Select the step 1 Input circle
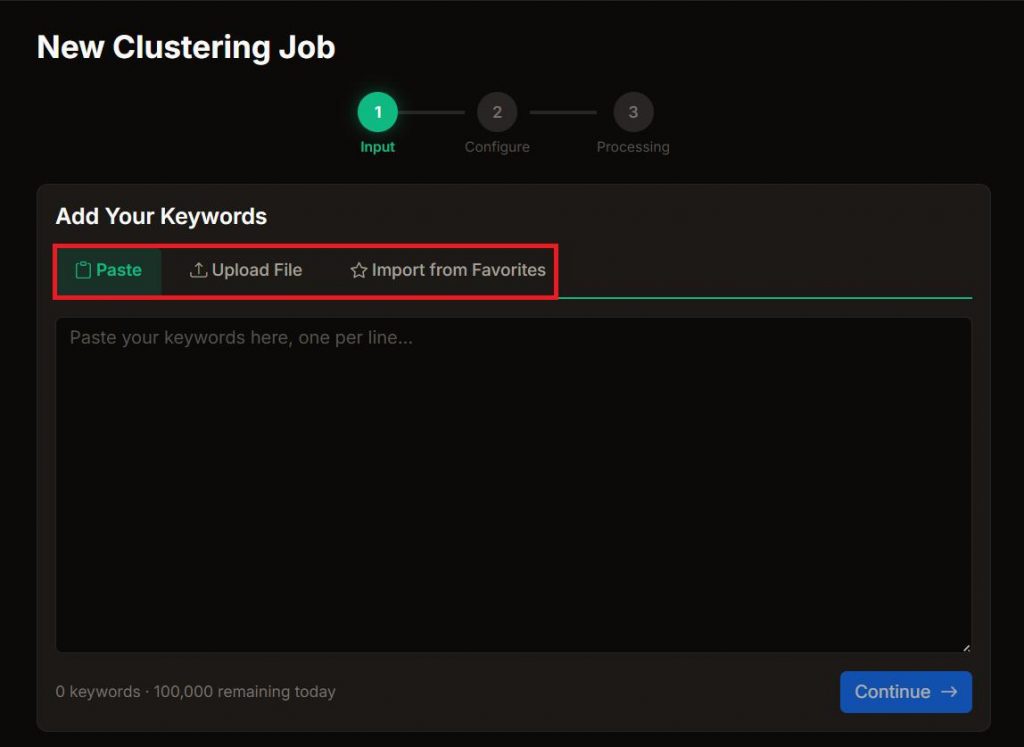Screen dimensions: 1024x747 pos(377,112)
